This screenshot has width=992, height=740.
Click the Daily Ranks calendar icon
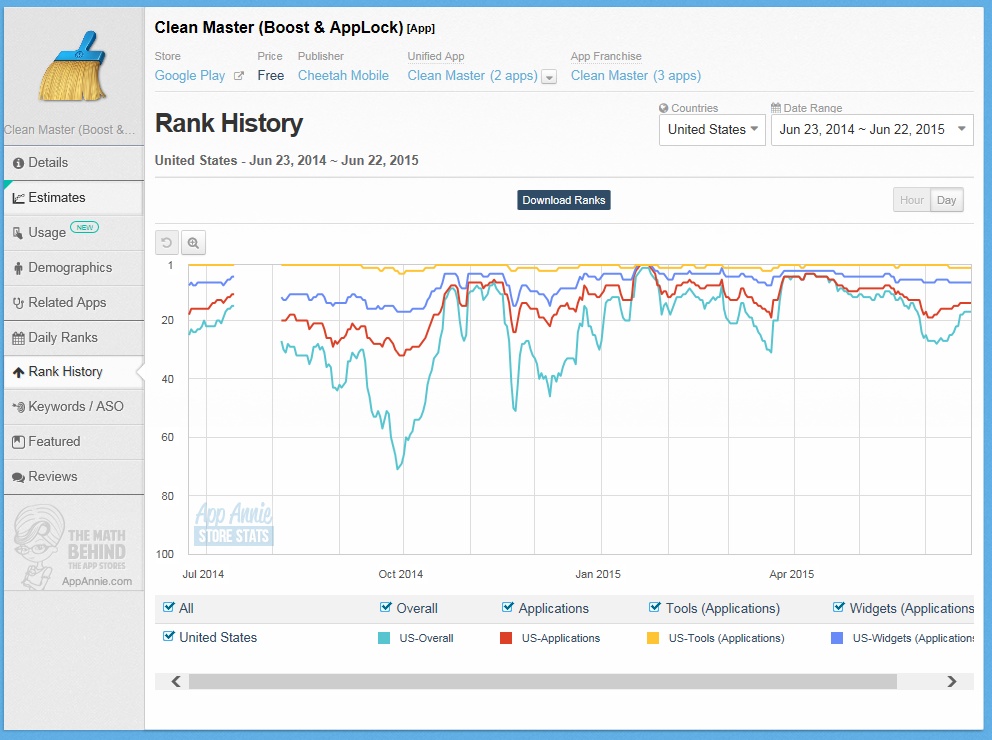(18, 338)
